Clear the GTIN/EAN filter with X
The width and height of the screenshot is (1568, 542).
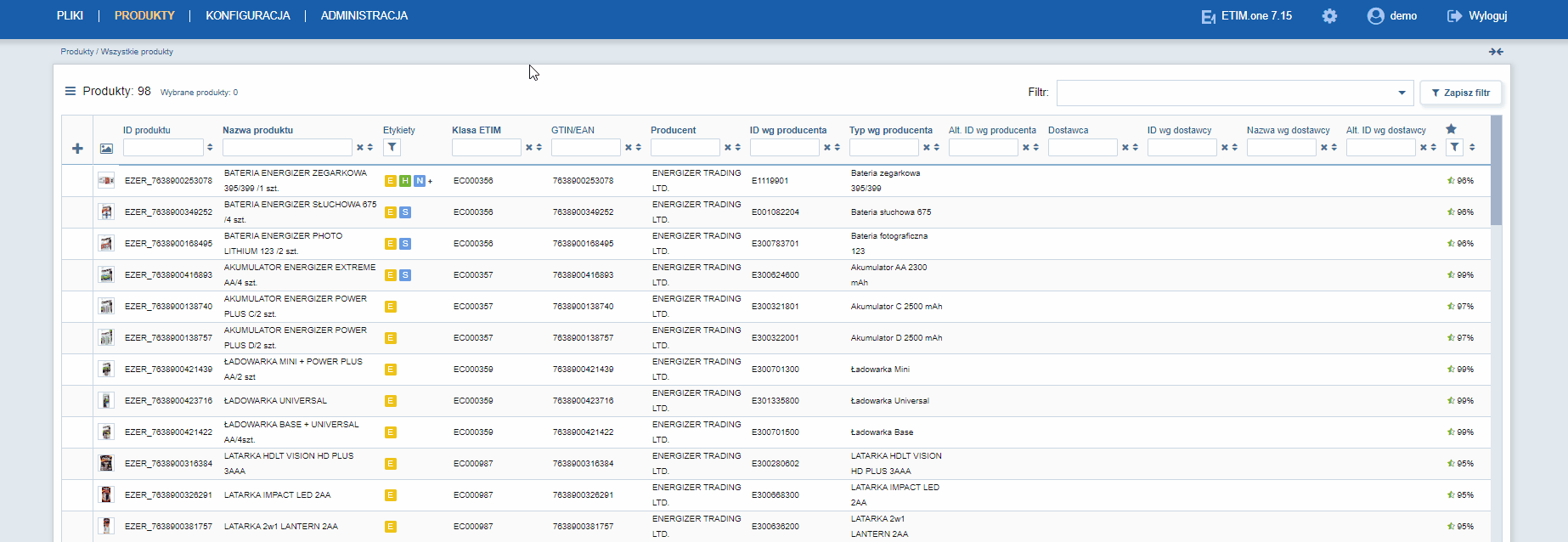pyautogui.click(x=628, y=148)
